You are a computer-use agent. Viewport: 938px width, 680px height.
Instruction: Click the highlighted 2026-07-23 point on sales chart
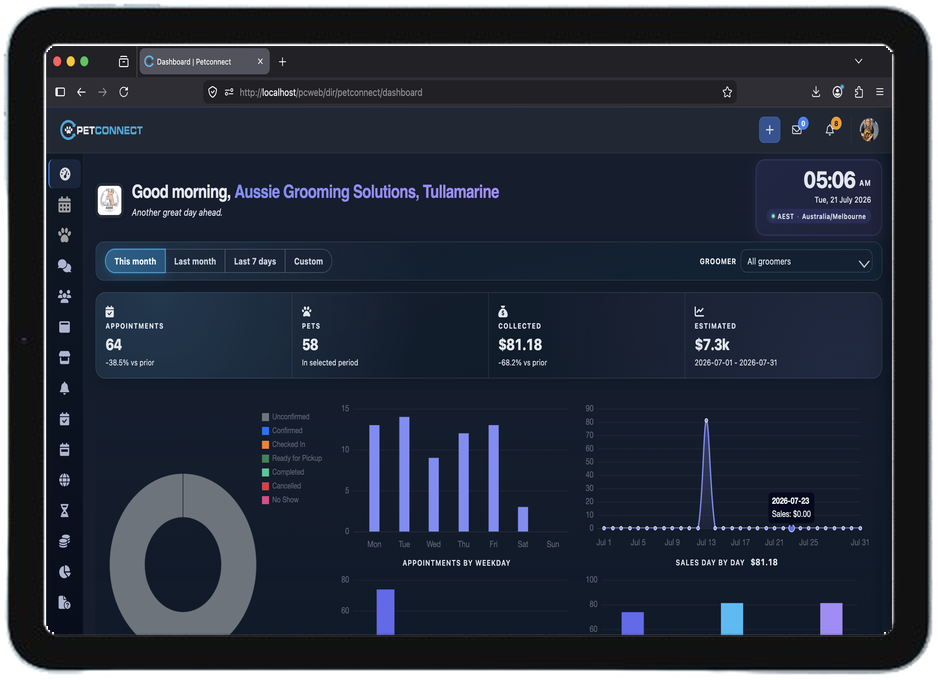791,528
